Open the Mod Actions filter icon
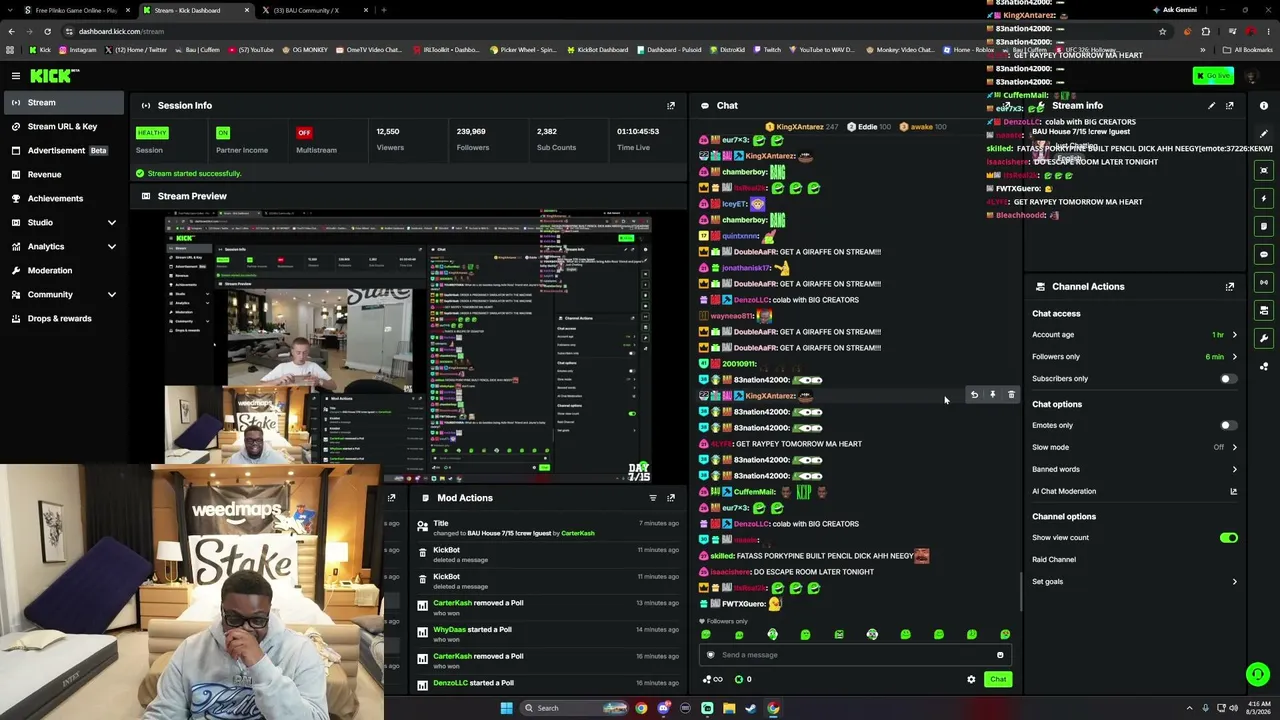The height and width of the screenshot is (720, 1280). coord(653,497)
